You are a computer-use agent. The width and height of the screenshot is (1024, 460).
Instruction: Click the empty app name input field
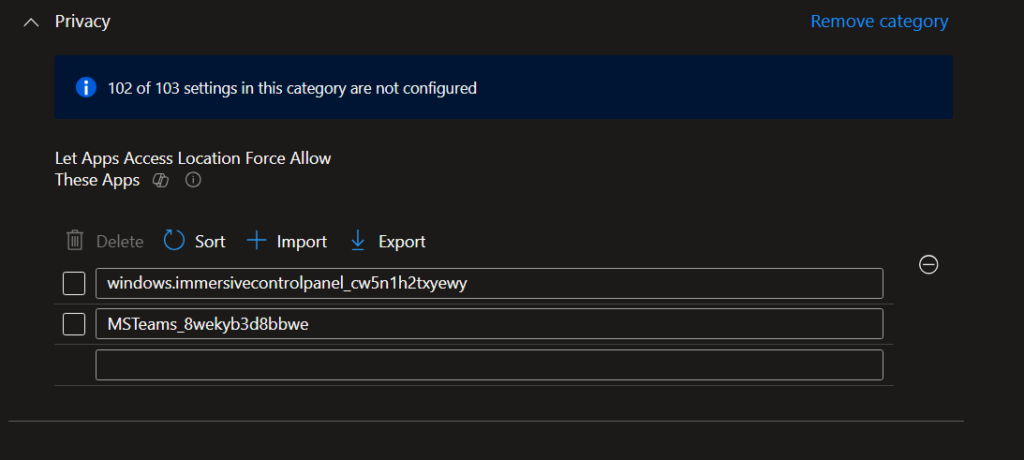[x=489, y=364]
